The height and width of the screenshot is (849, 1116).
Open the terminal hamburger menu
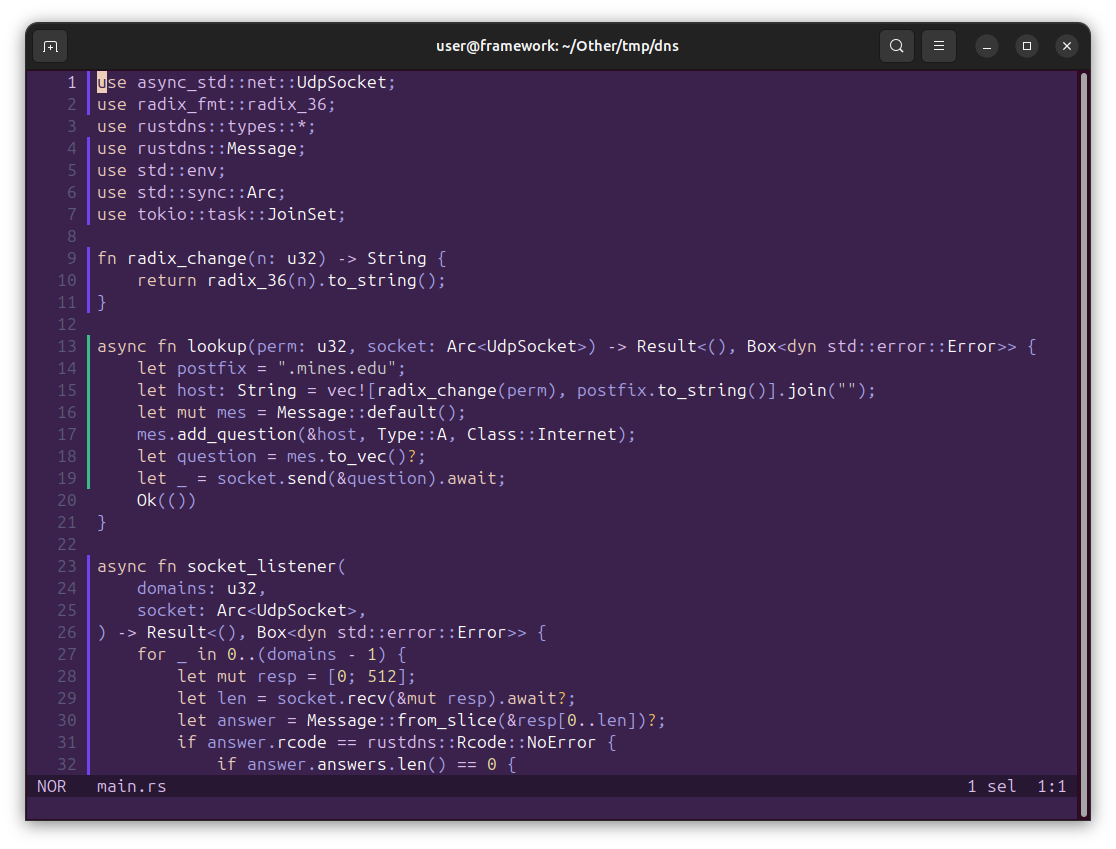939,46
